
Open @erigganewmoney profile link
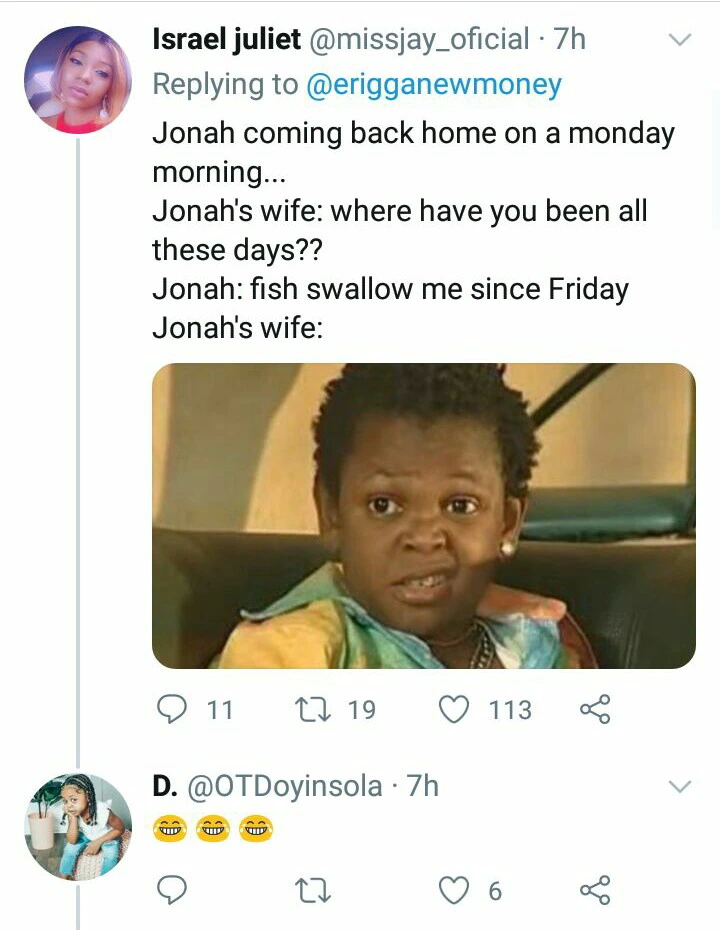(433, 85)
